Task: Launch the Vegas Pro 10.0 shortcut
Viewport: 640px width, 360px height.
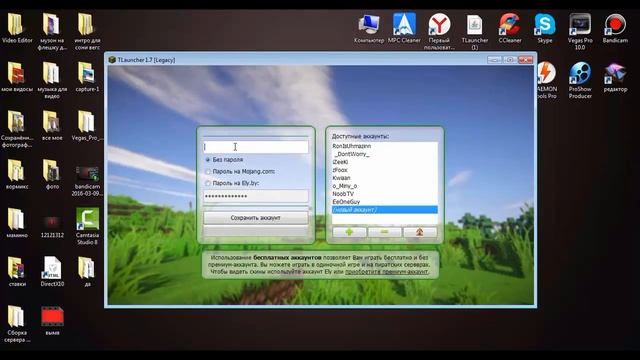Action: coord(580,31)
